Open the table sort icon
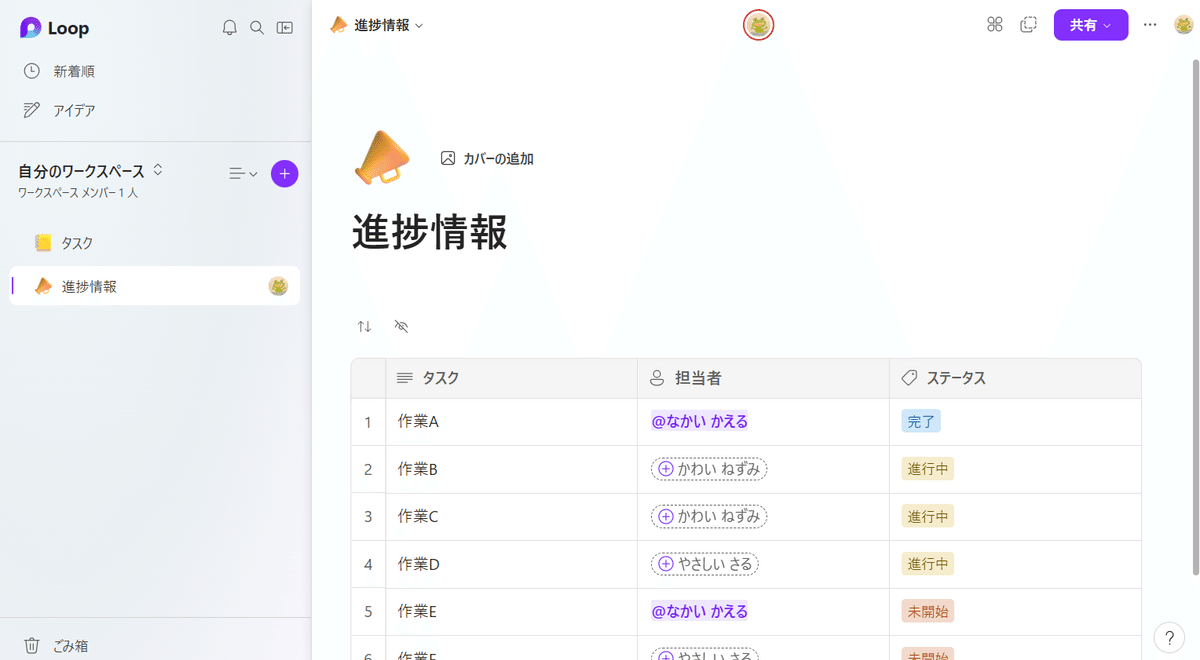 pos(364,327)
